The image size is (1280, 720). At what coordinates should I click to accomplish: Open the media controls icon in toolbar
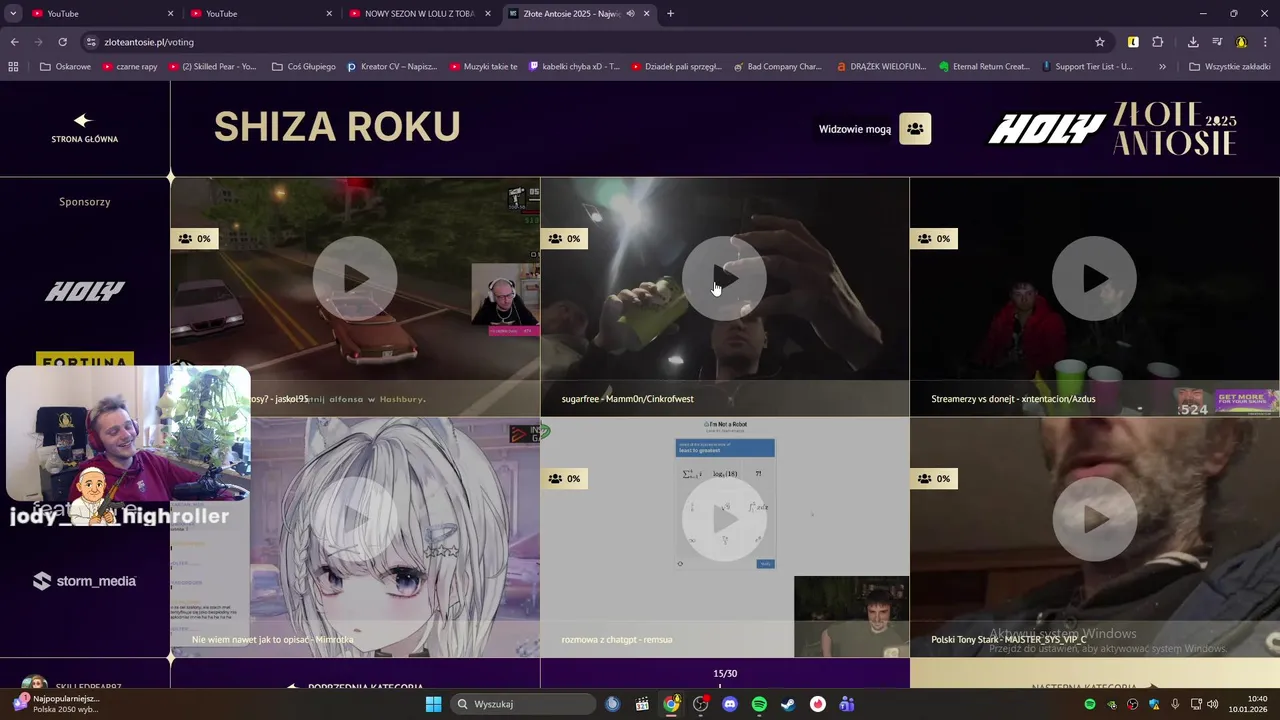(1217, 42)
